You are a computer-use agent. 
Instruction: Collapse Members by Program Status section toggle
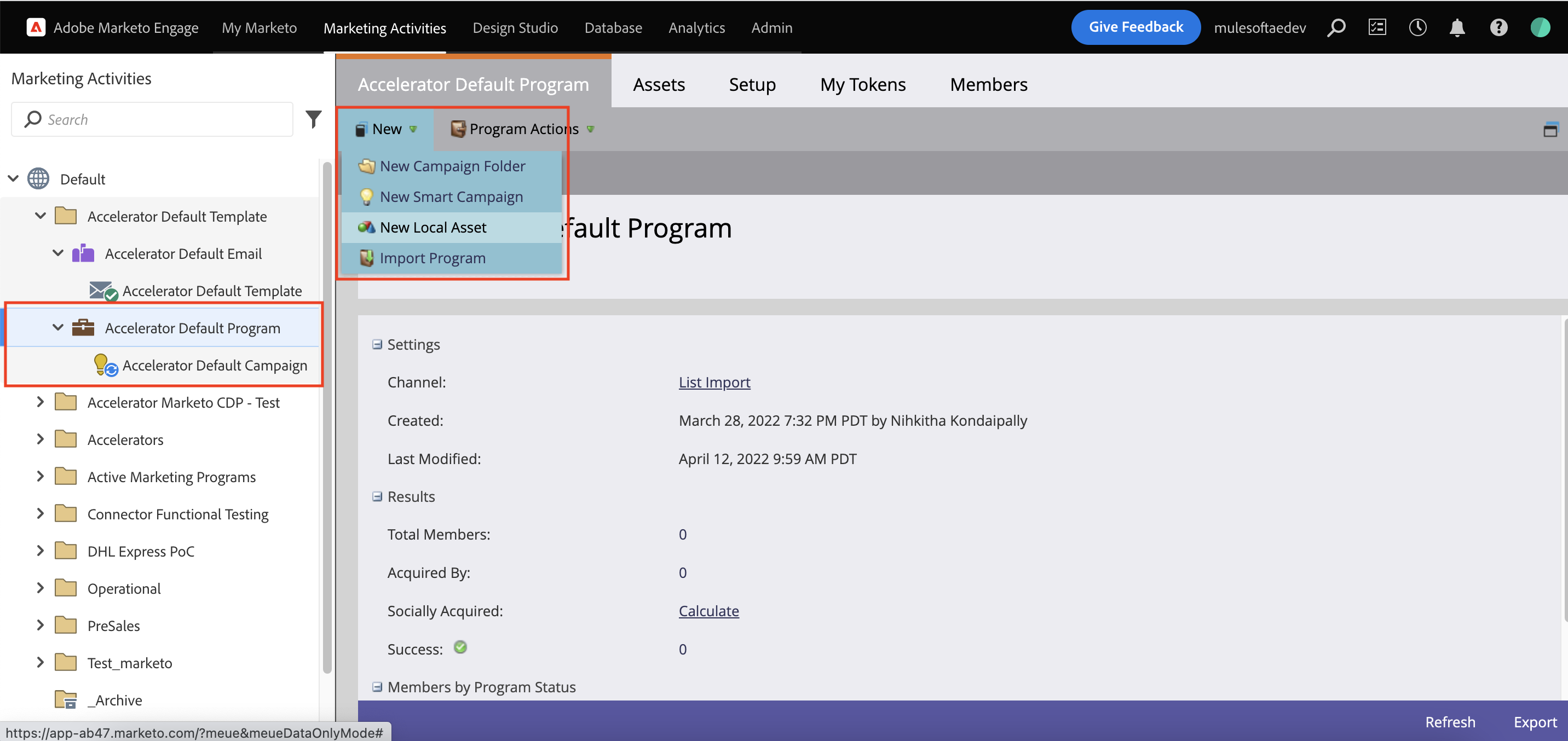(x=377, y=687)
